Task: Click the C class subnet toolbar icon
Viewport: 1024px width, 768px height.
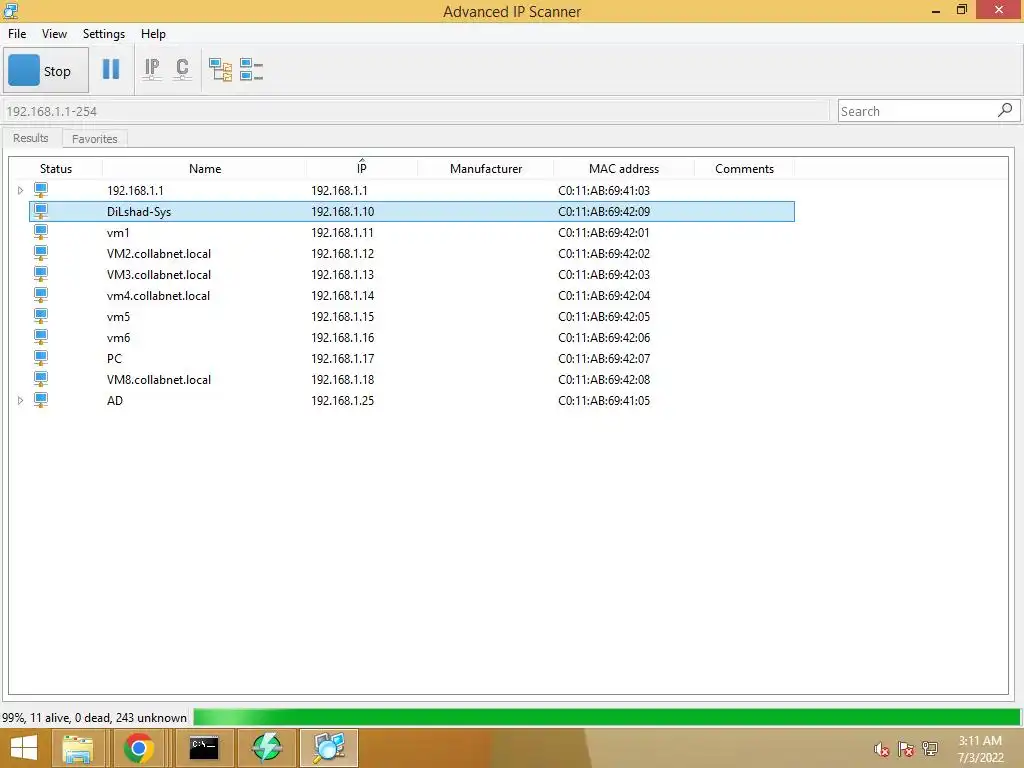Action: click(x=182, y=69)
